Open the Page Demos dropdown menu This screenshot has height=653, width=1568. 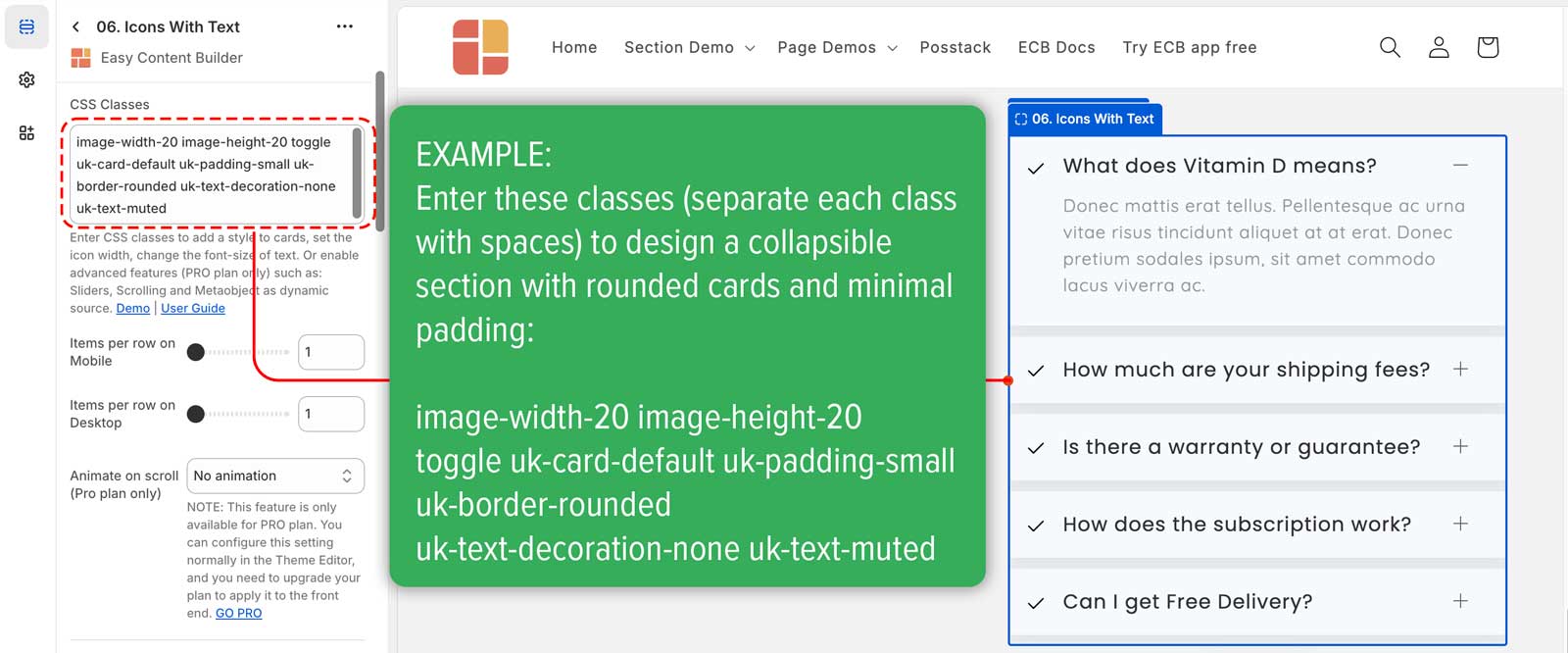(837, 47)
